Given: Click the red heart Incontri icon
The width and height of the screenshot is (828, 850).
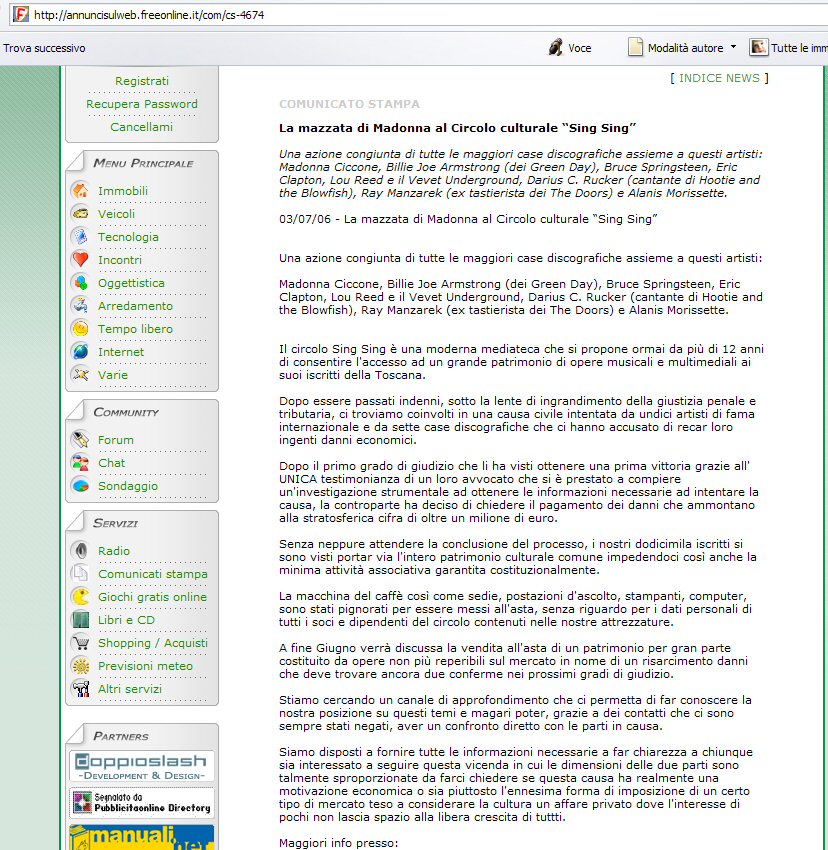Looking at the screenshot, I should tap(80, 259).
